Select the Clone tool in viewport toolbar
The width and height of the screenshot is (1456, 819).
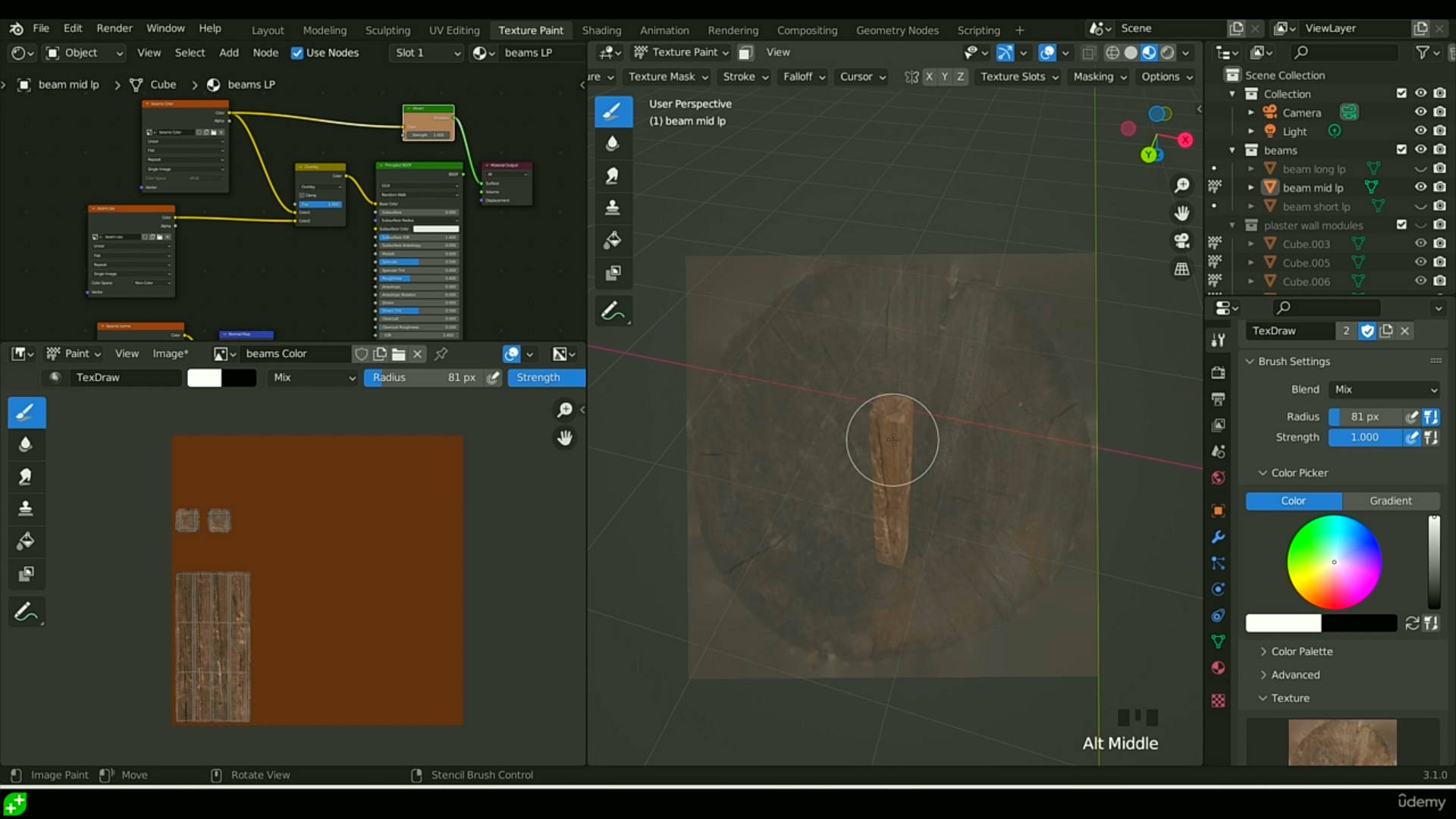pyautogui.click(x=612, y=207)
